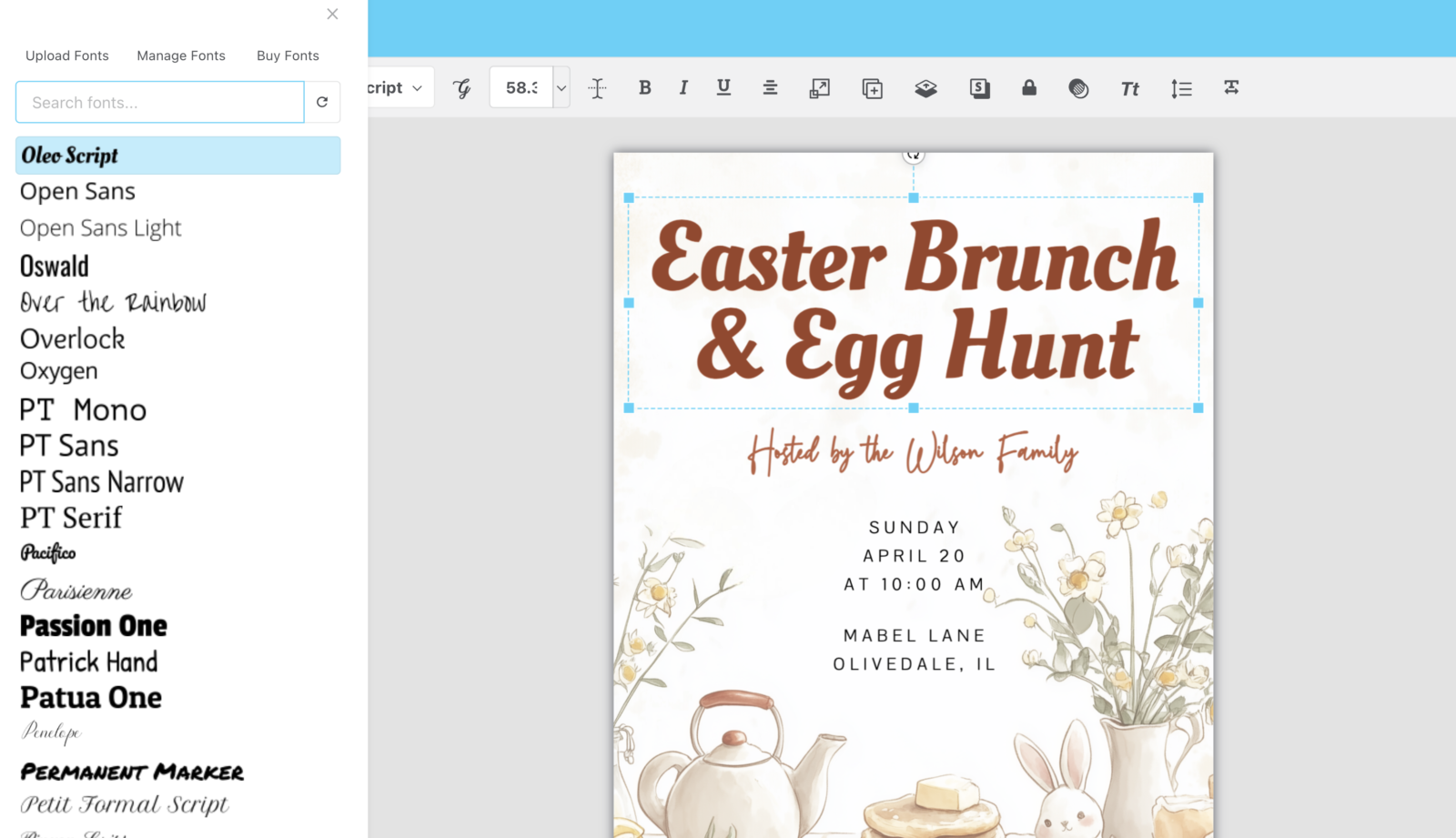Switch to the Upload Fonts tab
This screenshot has width=1456, height=838.
click(x=66, y=56)
